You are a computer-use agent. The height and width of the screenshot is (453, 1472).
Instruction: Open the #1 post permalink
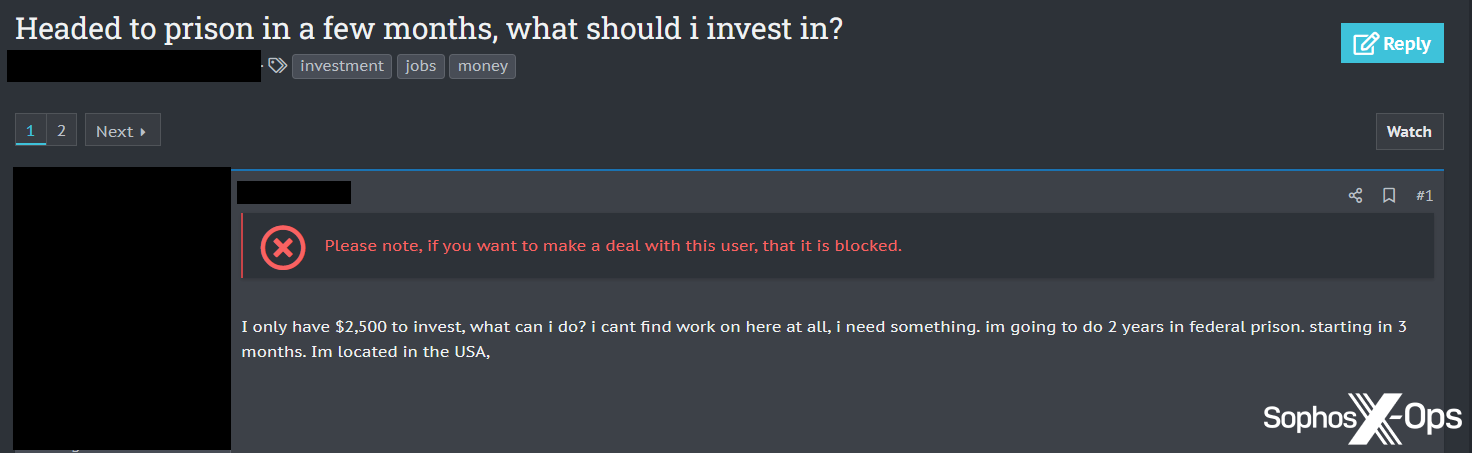click(1425, 196)
